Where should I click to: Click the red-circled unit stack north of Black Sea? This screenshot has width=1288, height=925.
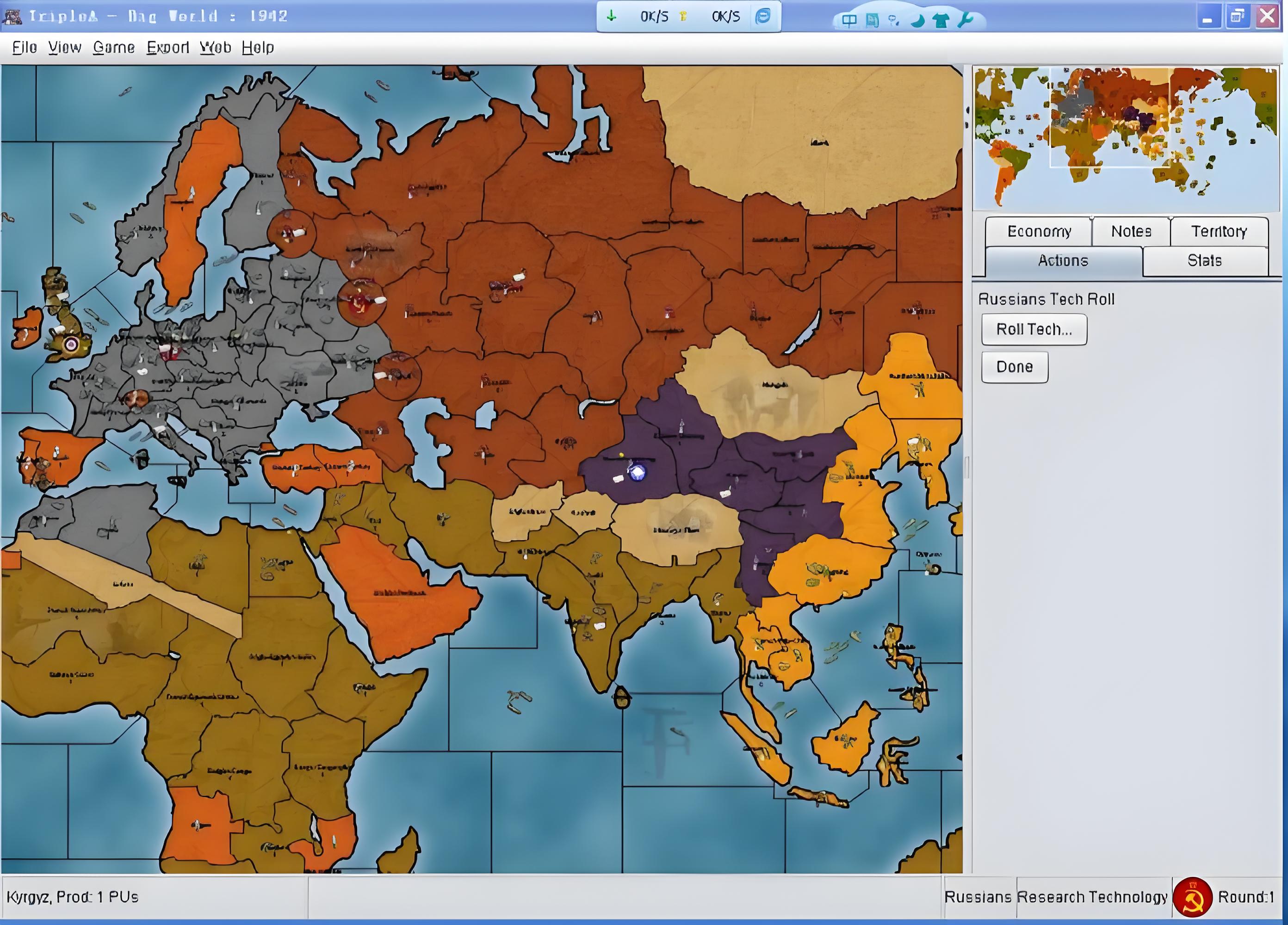pos(396,376)
